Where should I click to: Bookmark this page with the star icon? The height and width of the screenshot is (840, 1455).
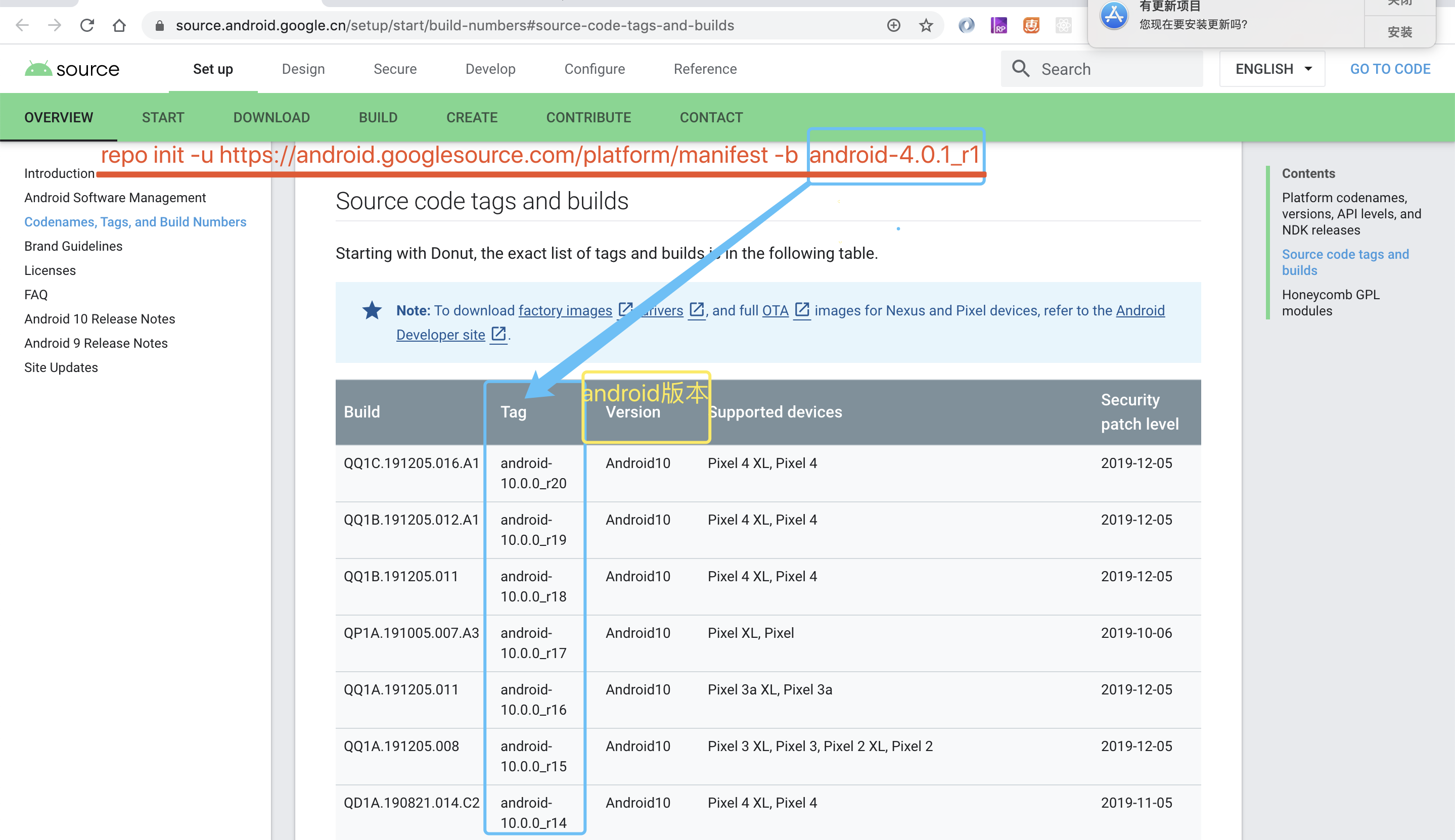[x=926, y=25]
